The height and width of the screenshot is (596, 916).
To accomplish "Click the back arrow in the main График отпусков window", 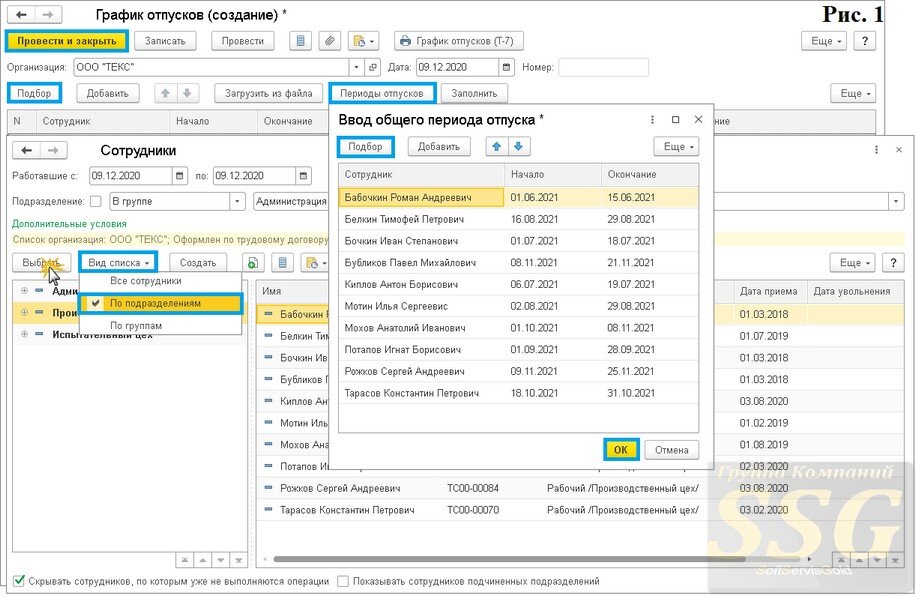I will [20, 15].
